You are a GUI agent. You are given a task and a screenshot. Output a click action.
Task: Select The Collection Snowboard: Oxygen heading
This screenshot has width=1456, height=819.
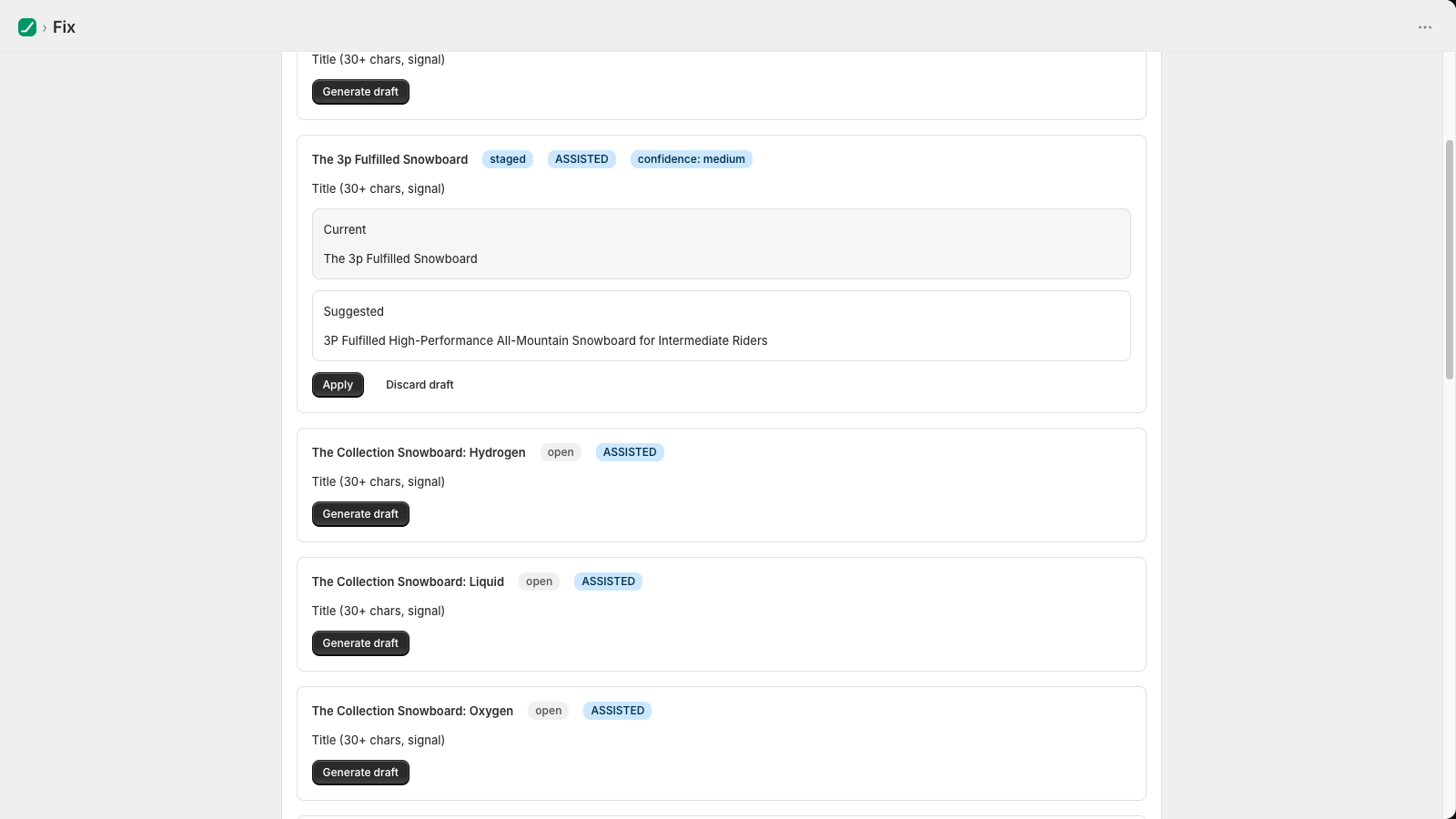coord(412,711)
